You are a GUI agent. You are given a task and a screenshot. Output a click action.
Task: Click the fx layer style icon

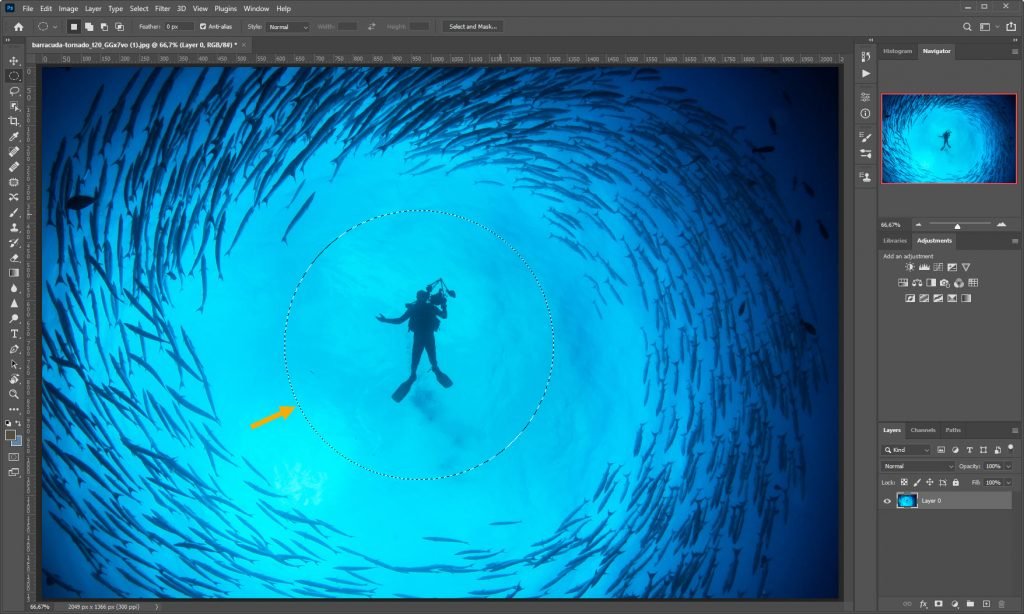(923, 604)
